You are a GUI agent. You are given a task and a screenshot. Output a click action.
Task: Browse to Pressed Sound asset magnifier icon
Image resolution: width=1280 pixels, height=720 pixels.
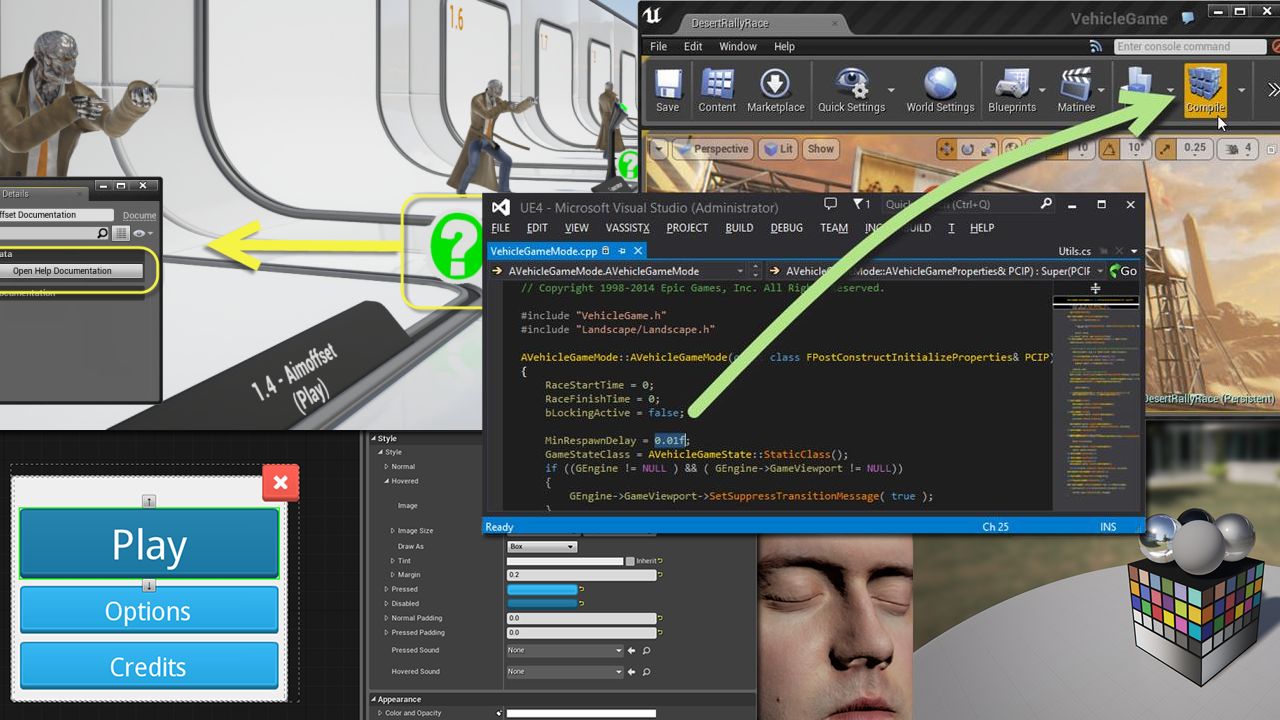coord(646,651)
